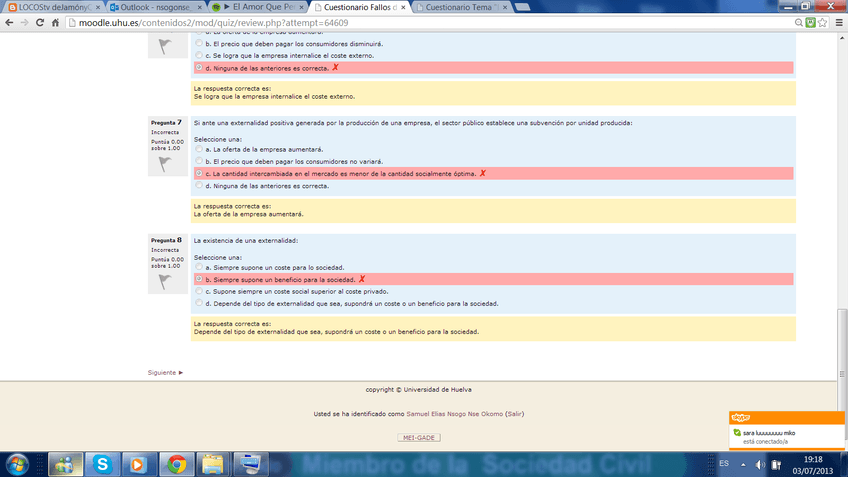Select option a 'La oferta de la empresa aumentará'
Viewport: 848px width, 477px height.
coord(198,149)
